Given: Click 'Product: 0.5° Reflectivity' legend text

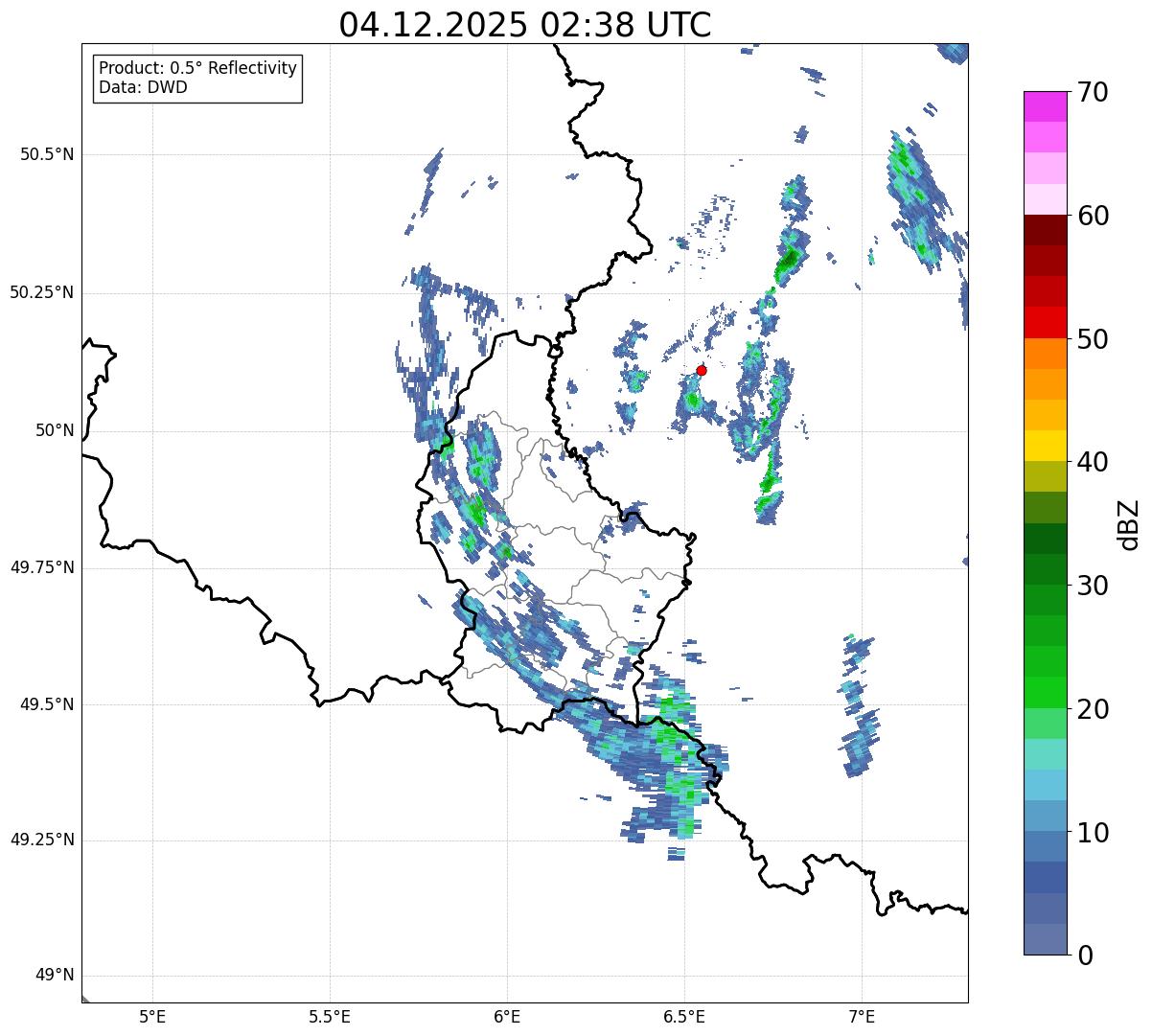Looking at the screenshot, I should [x=198, y=69].
